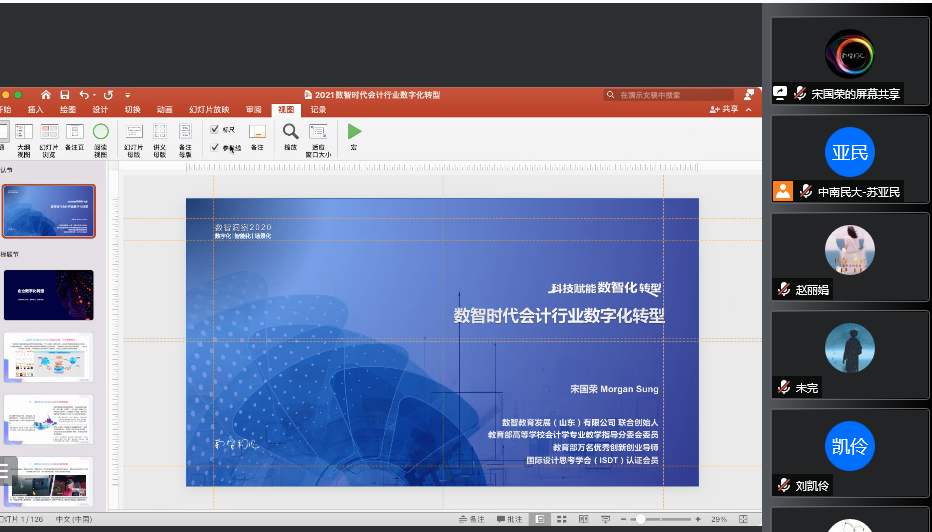Viewport: 932px width, 532px height.
Task: Click the Zoom (缩放) magnifier icon
Action: [x=290, y=131]
